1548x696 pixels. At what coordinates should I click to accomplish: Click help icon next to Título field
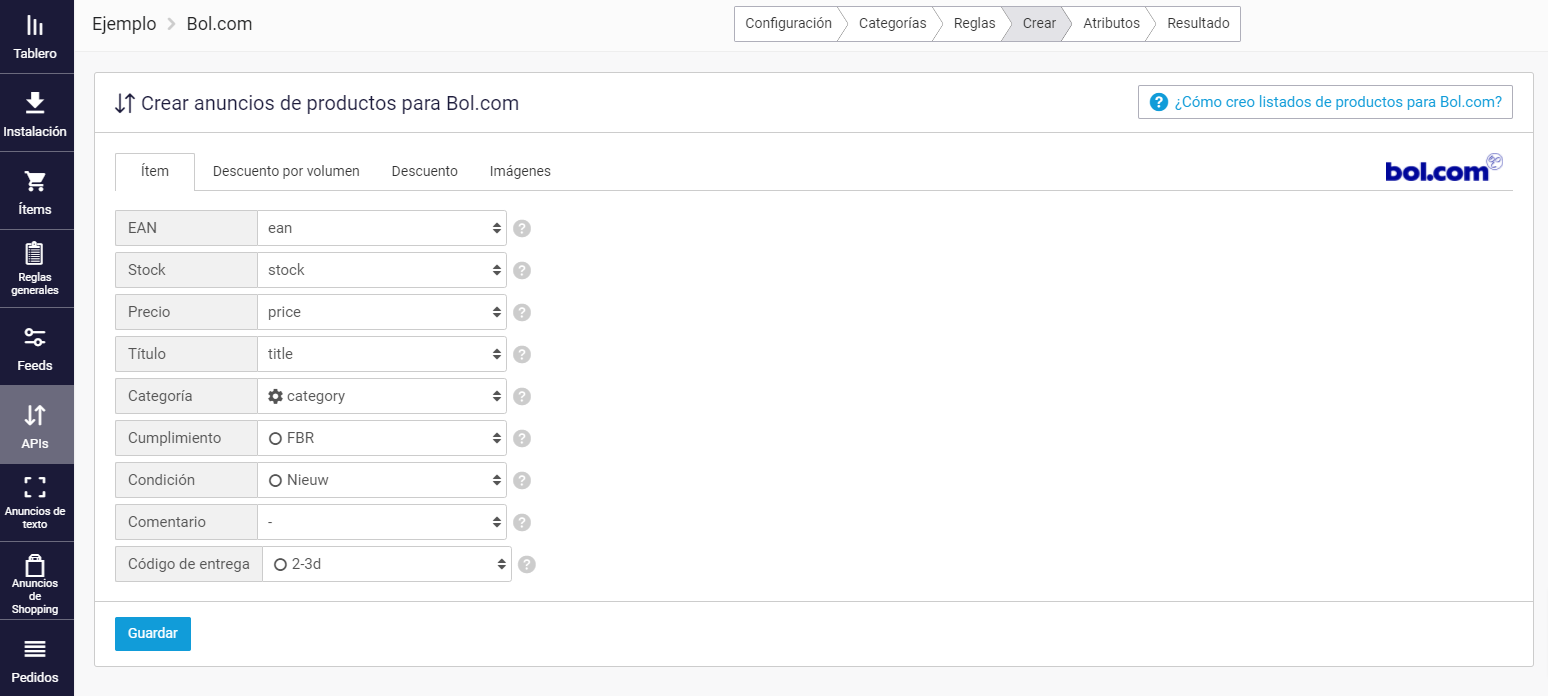pos(522,354)
